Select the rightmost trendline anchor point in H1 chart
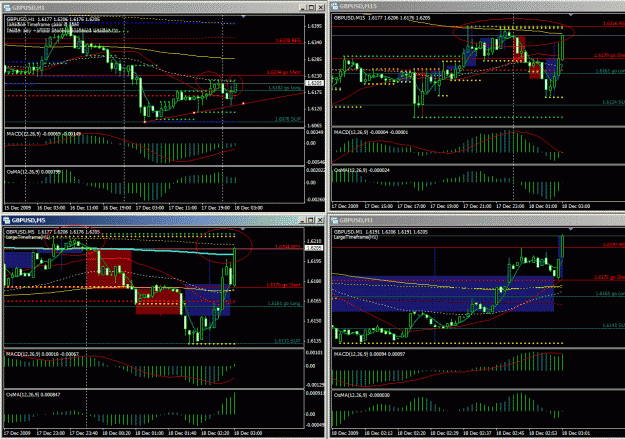625x439 pixels. pyautogui.click(x=243, y=104)
